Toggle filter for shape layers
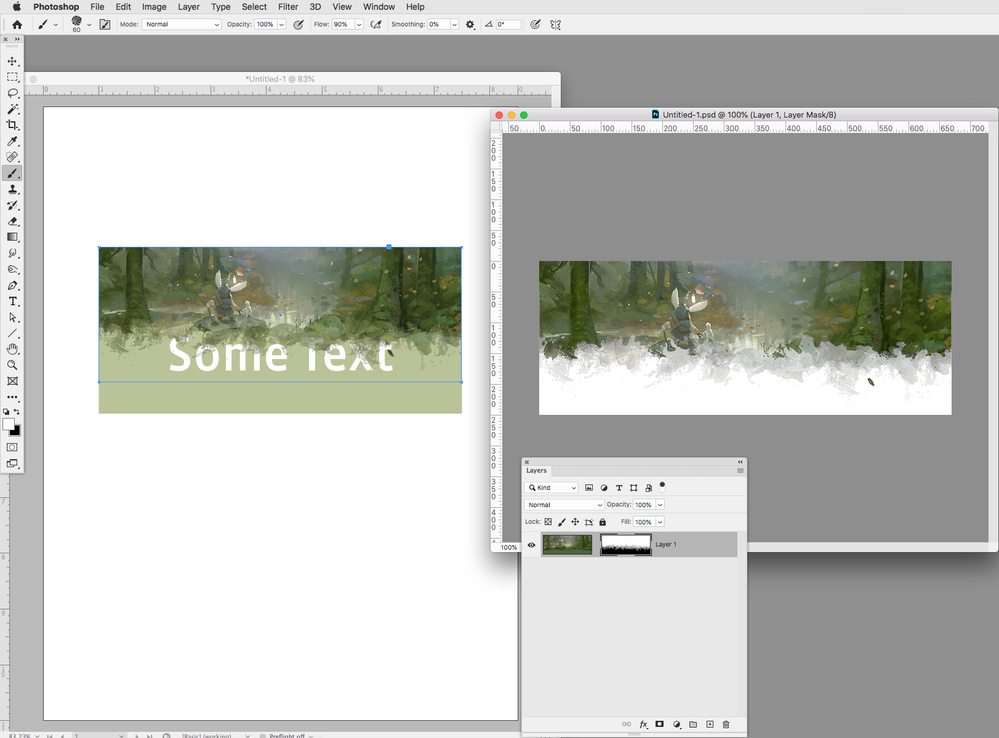The width and height of the screenshot is (999, 738). [633, 488]
